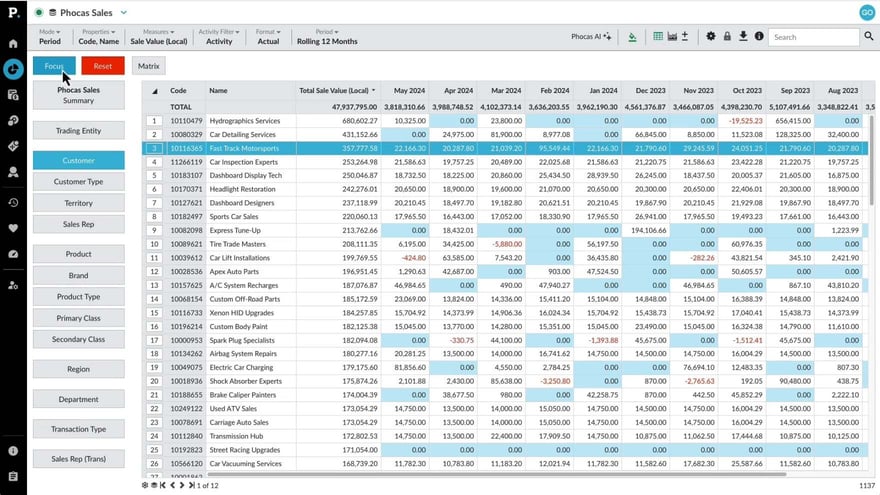This screenshot has width=880, height=495.
Task: Open the dashboard gauge icon in the sidebar
Action: [13, 254]
